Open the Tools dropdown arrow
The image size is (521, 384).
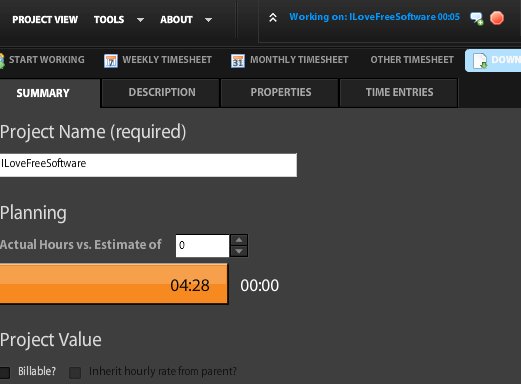pos(140,20)
